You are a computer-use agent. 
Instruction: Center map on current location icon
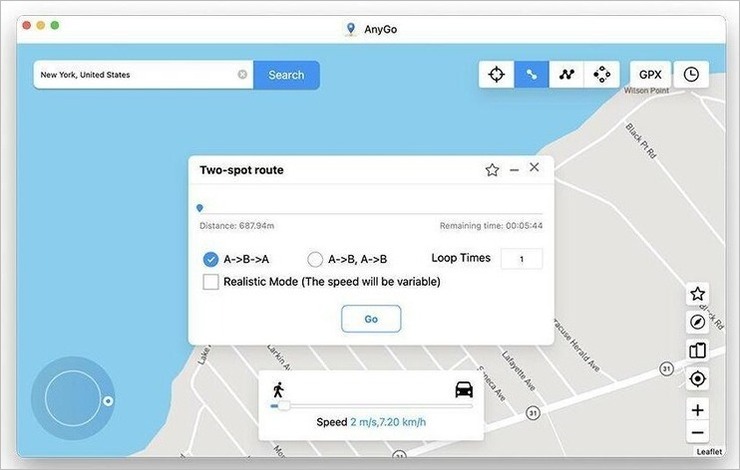click(698, 379)
